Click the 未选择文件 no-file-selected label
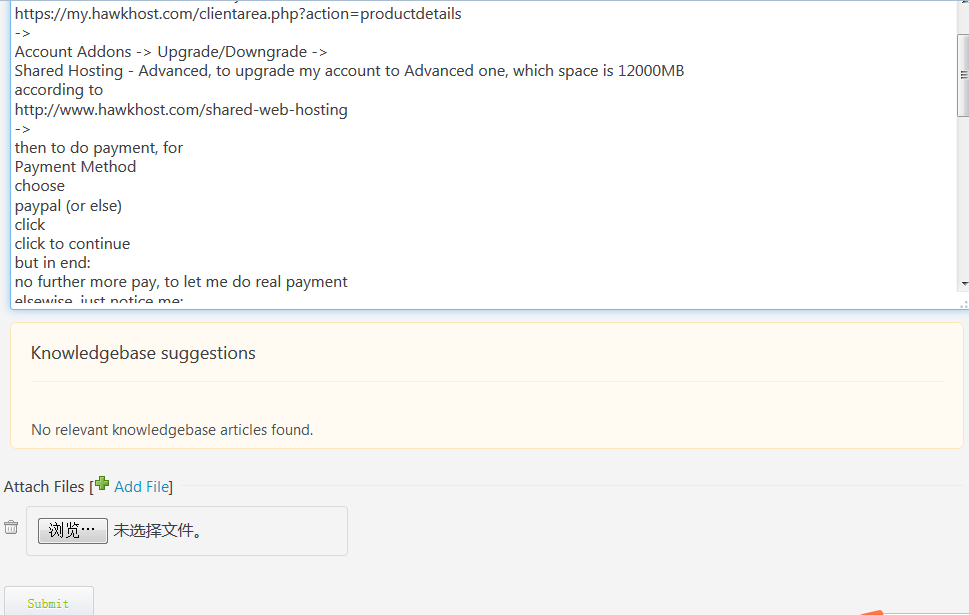The height and width of the screenshot is (615, 969). click(158, 531)
